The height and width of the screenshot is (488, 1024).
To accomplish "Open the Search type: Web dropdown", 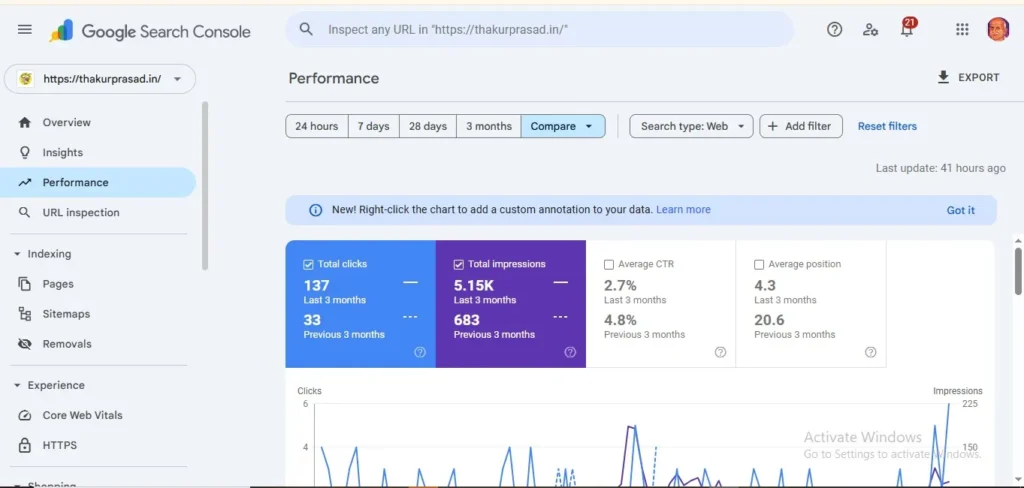I will tap(691, 126).
